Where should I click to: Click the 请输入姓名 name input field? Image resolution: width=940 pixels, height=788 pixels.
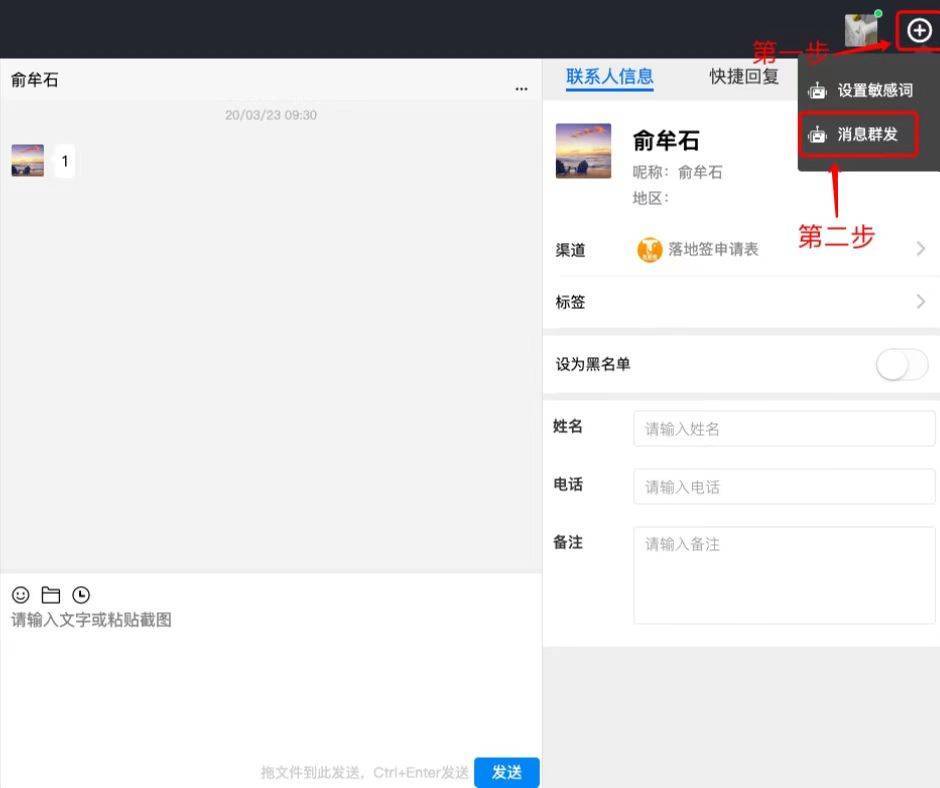[x=784, y=428]
